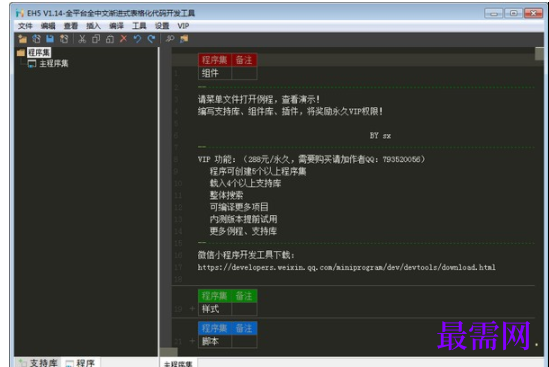Viewport: 549px width, 367px height.
Task: Click the line 更多例程、支持库
Action: pyautogui.click(x=243, y=231)
